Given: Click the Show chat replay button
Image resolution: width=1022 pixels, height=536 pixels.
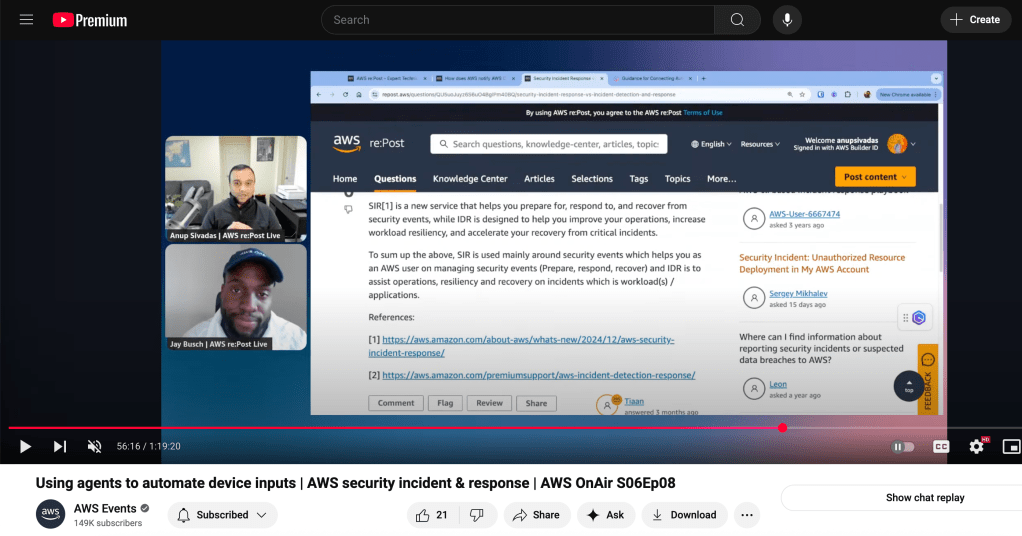Looking at the screenshot, I should pyautogui.click(x=925, y=497).
